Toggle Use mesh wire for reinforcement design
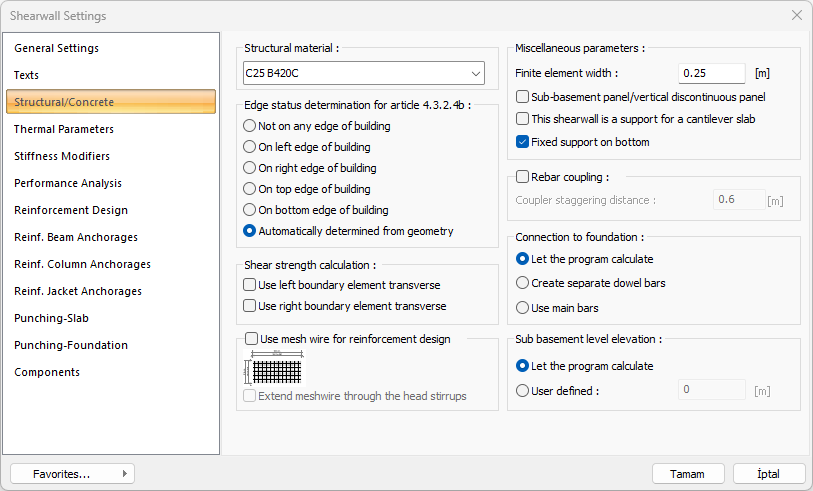 (x=252, y=339)
